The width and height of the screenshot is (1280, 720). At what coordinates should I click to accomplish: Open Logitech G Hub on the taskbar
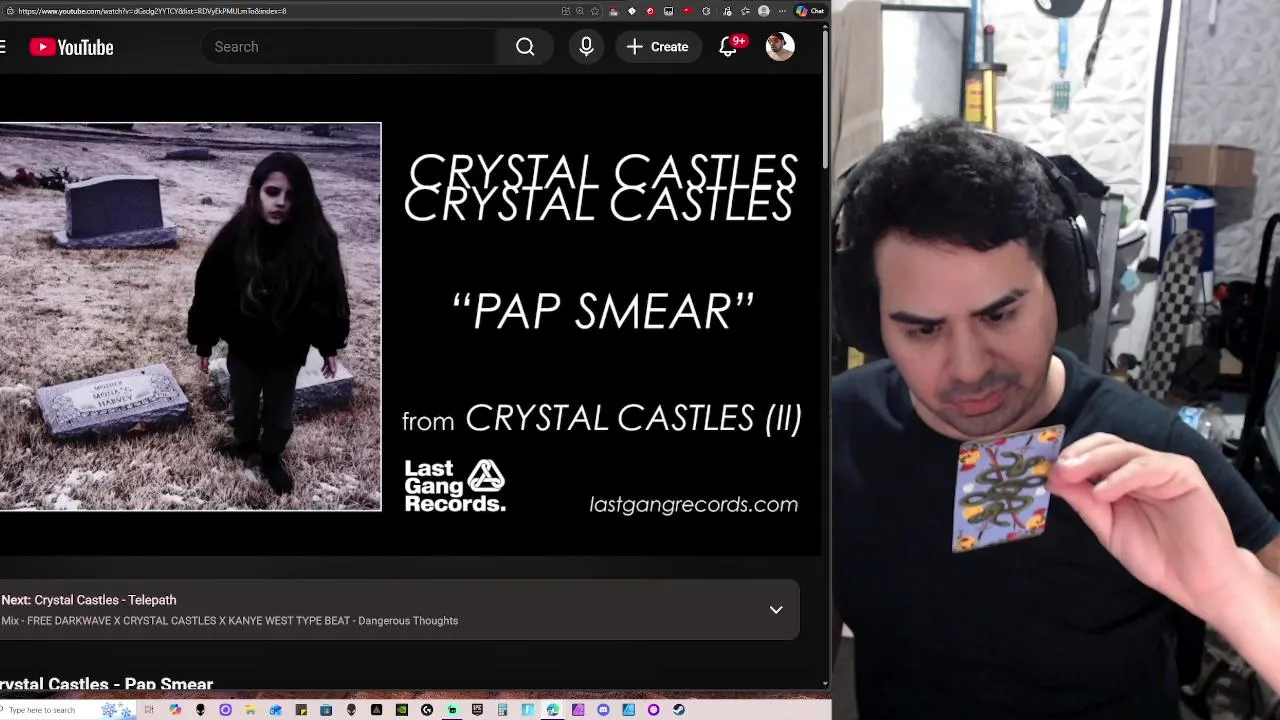427,710
